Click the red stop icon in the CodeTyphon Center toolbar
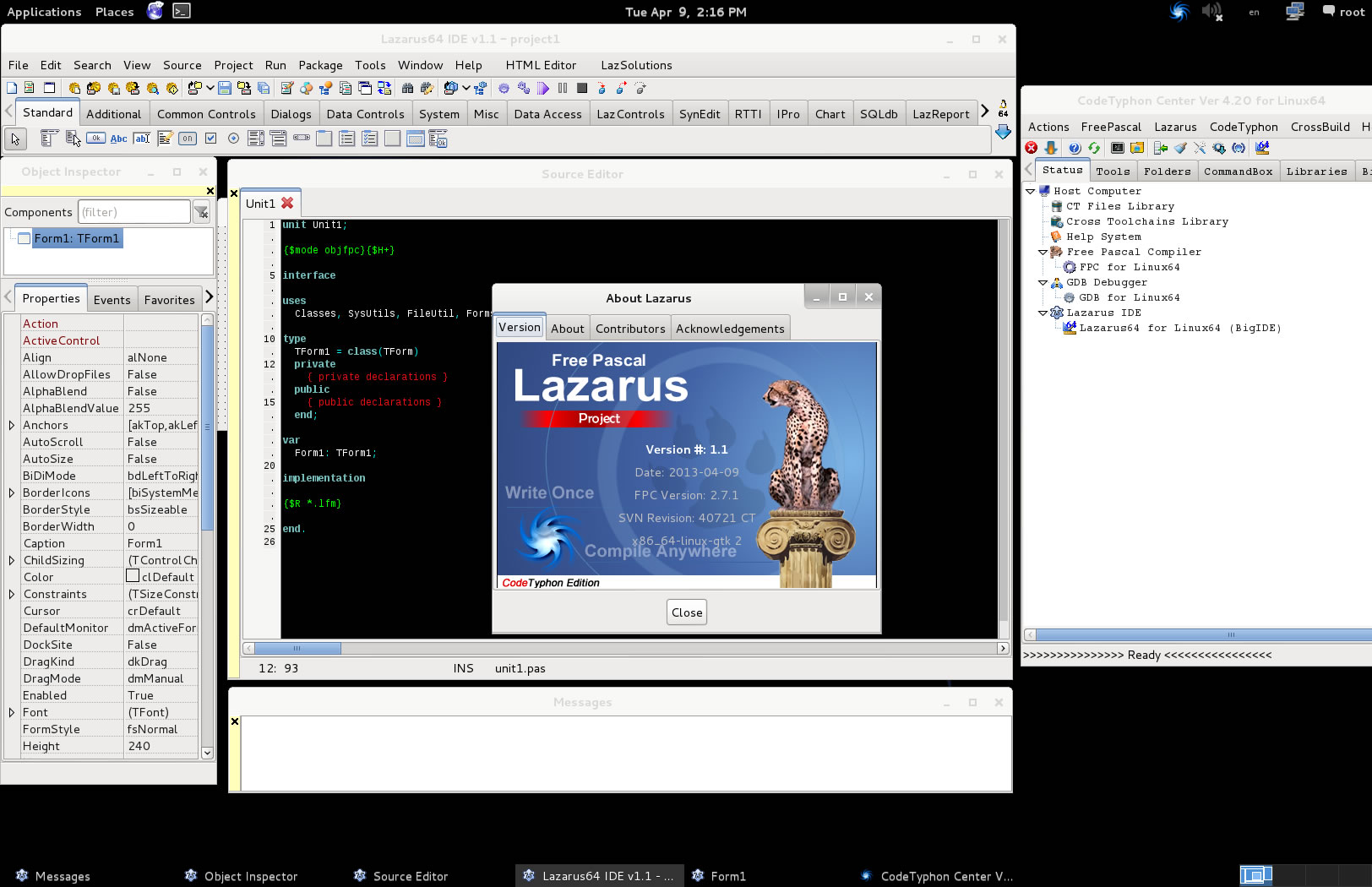The width and height of the screenshot is (1372, 887). pyautogui.click(x=1032, y=148)
